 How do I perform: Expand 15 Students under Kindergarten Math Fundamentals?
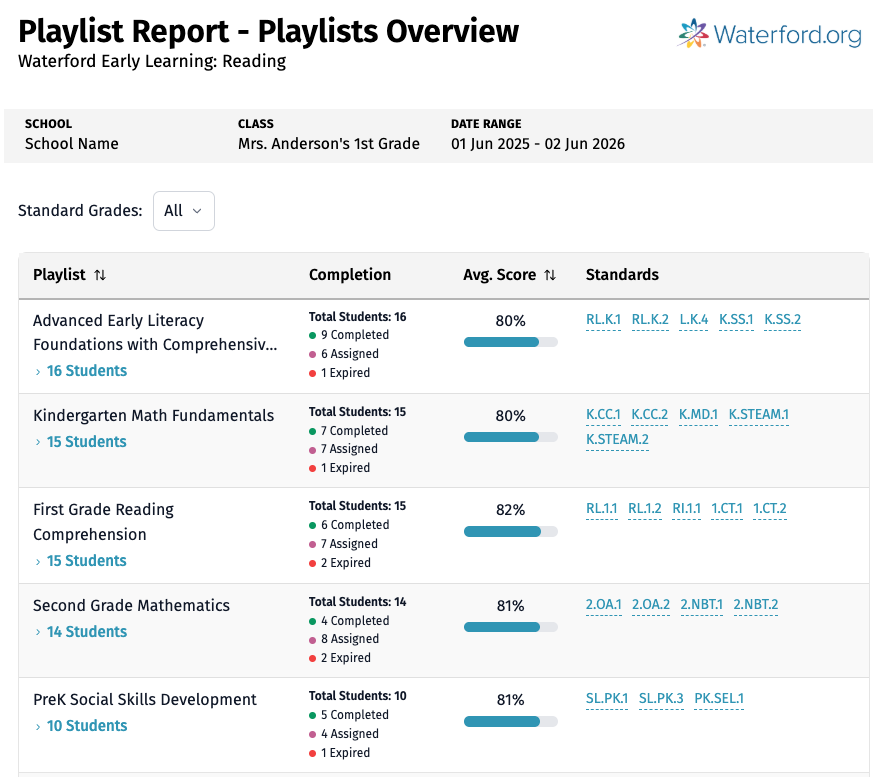(86, 442)
